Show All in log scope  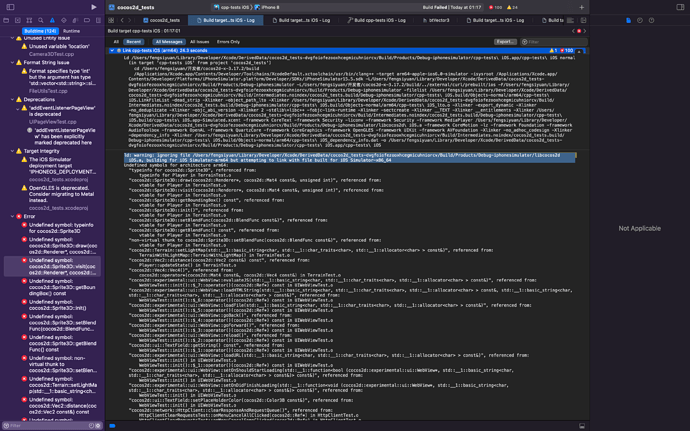coord(116,42)
